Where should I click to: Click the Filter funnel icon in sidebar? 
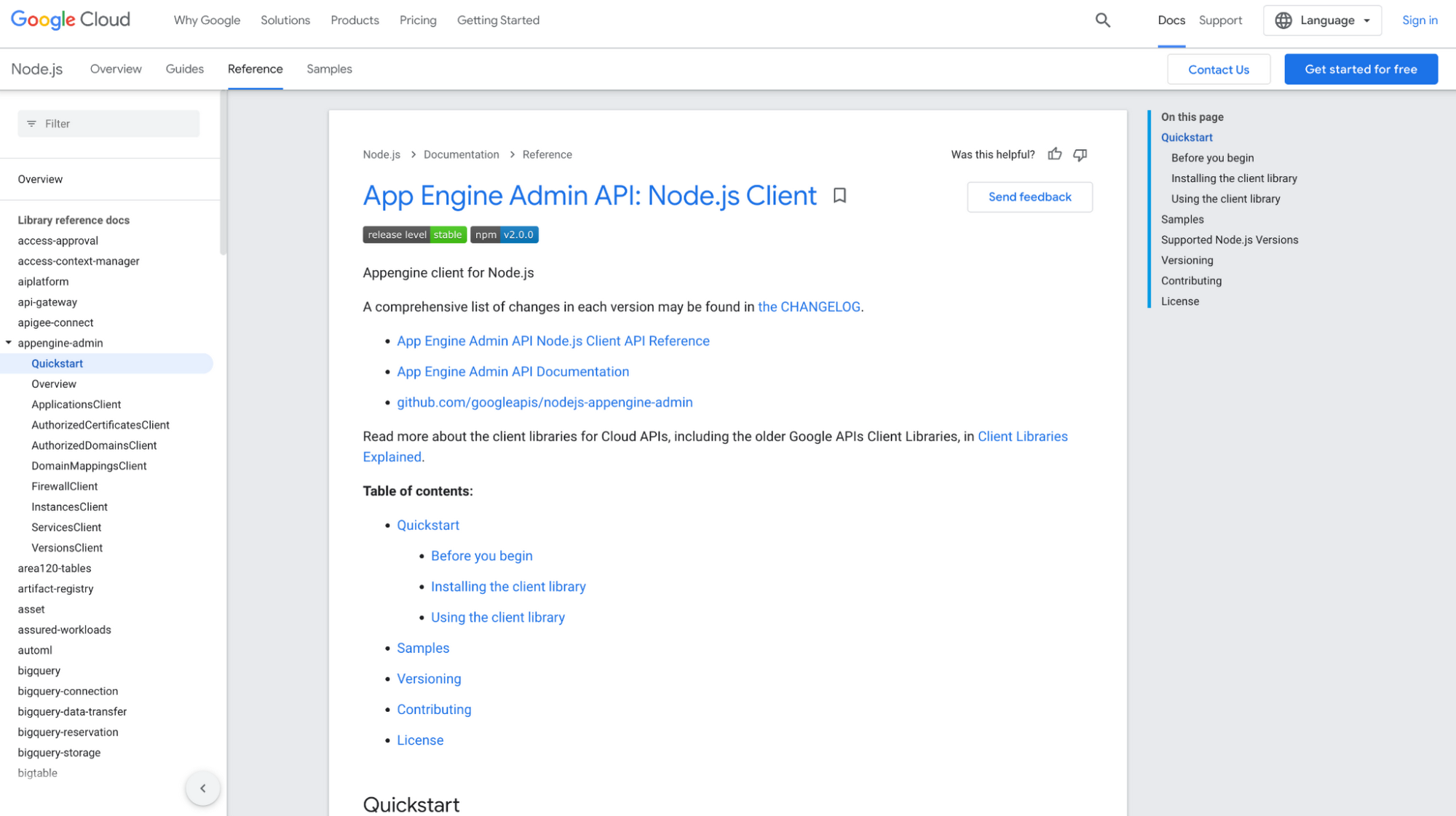coord(31,123)
